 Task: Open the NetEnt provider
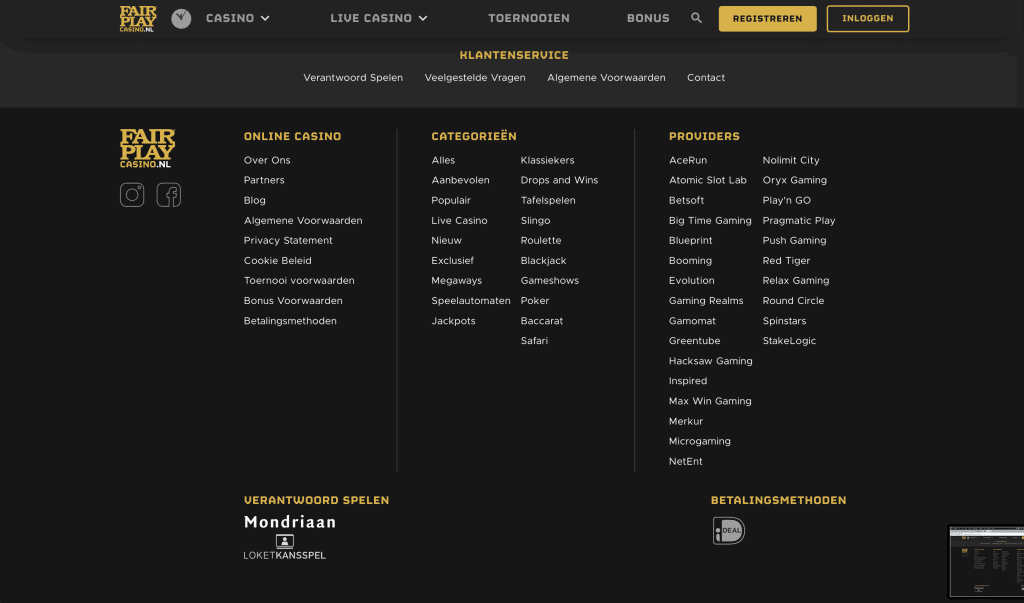pyautogui.click(x=686, y=461)
